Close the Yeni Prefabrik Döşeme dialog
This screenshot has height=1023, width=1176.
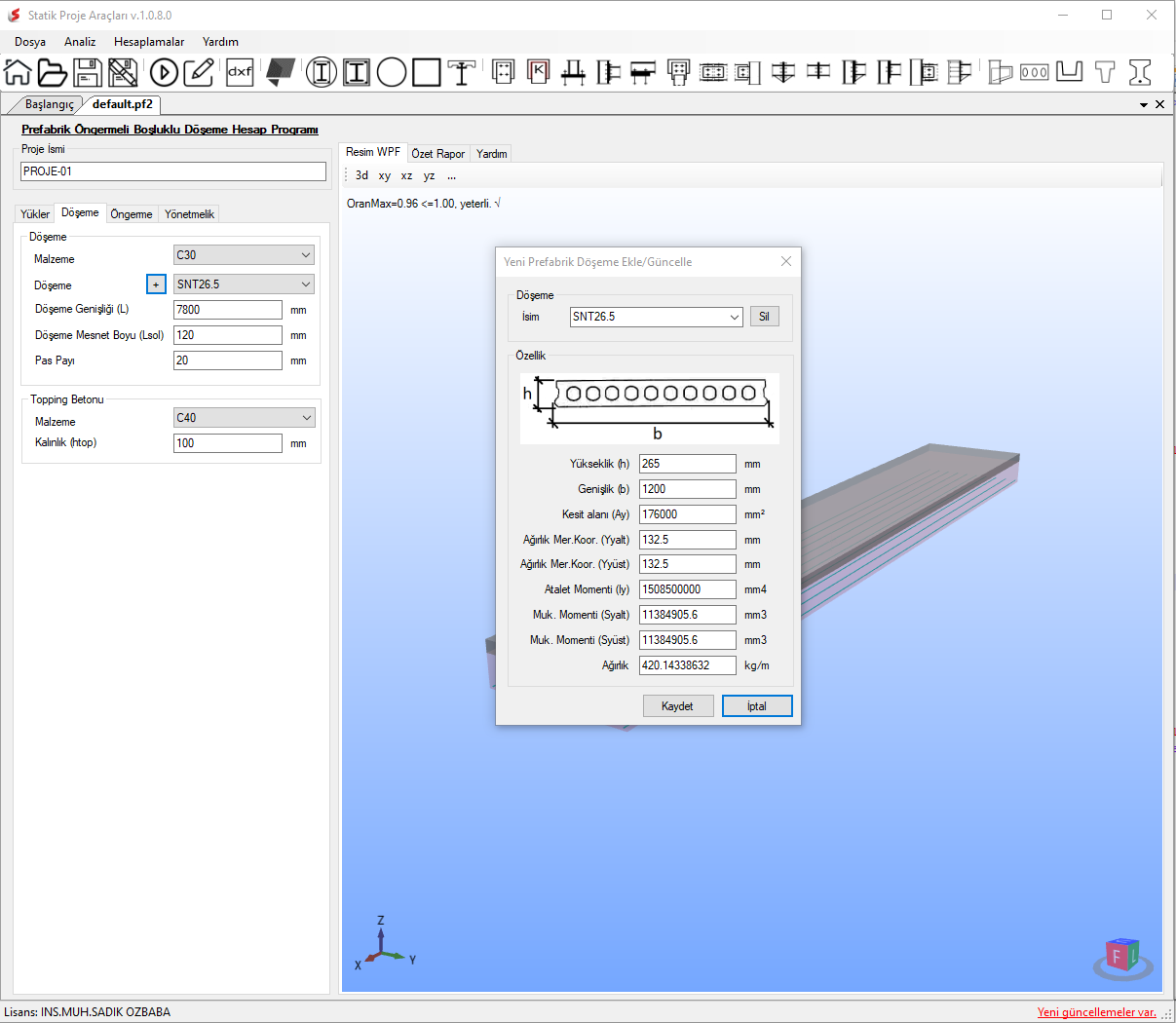(x=786, y=261)
